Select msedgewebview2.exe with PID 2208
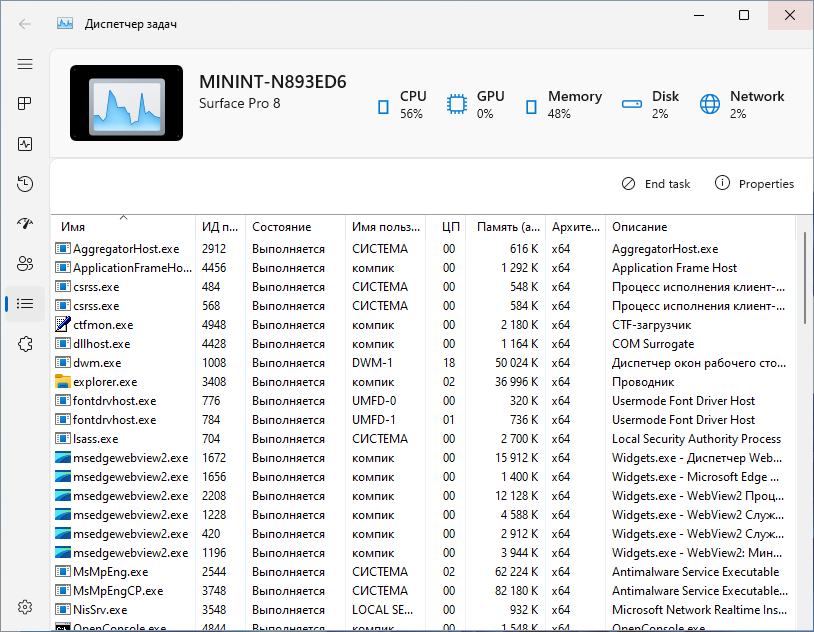814x632 pixels. click(423, 496)
